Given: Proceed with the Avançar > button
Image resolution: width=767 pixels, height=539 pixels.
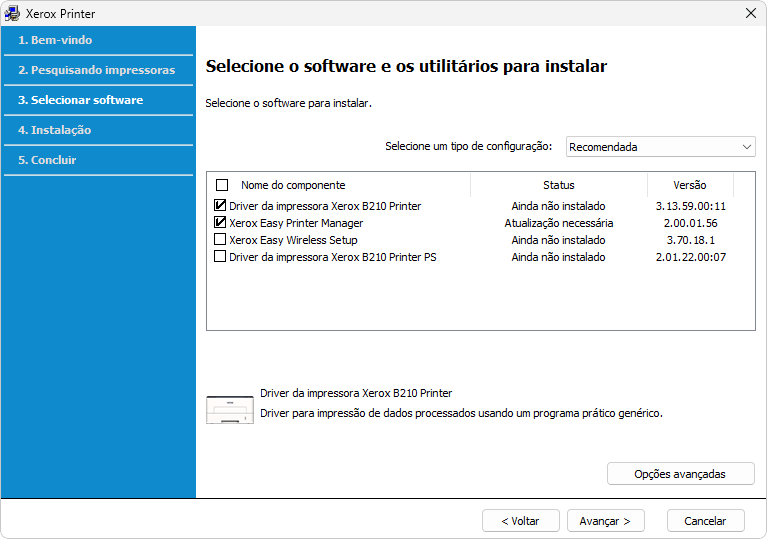Looking at the screenshot, I should pyautogui.click(x=606, y=521).
